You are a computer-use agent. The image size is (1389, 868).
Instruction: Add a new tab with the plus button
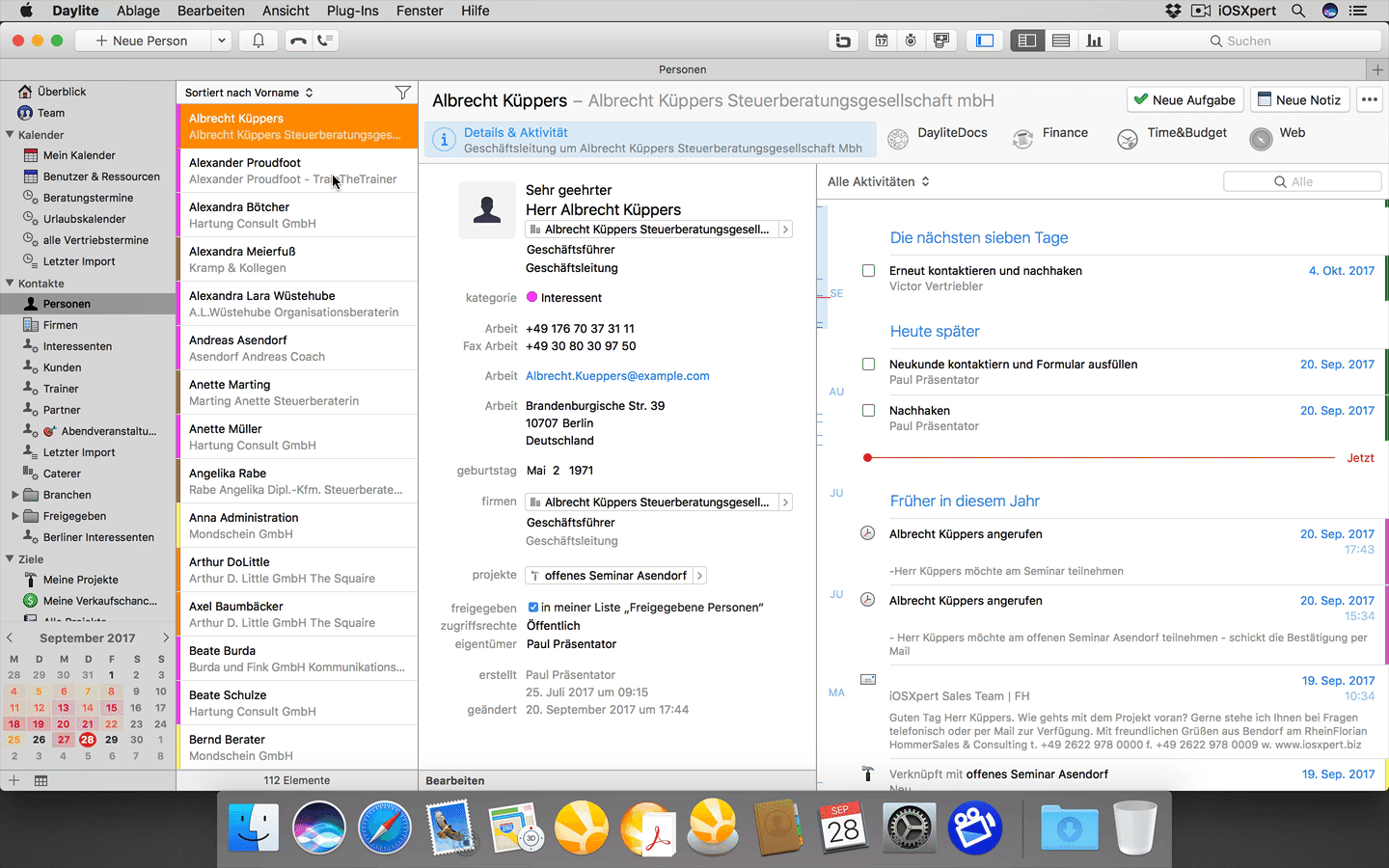[1376, 69]
